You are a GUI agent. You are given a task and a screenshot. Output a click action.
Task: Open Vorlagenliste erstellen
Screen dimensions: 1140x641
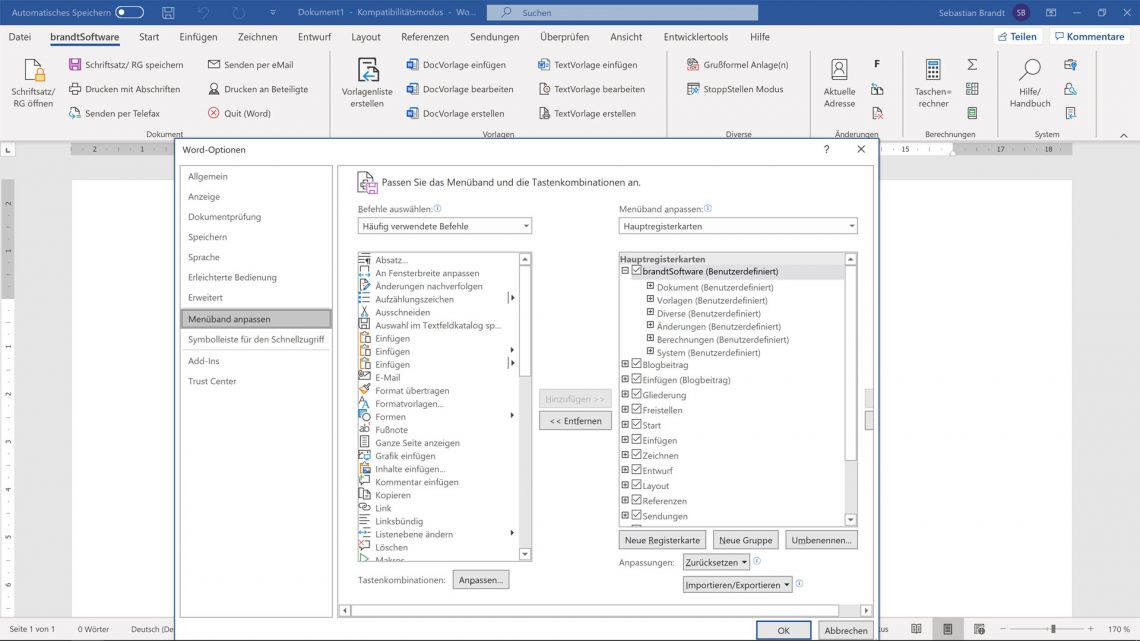(x=367, y=84)
